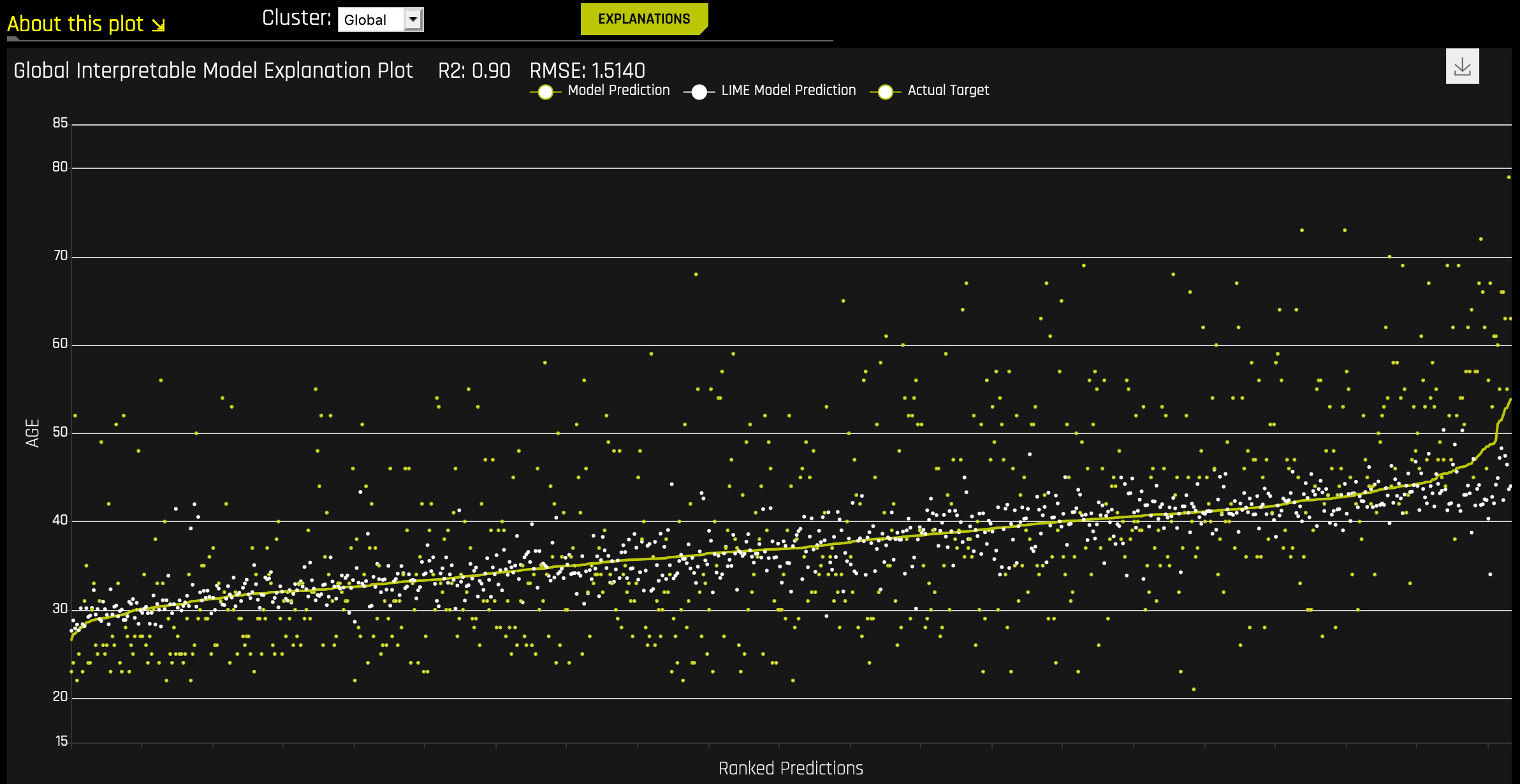Click the RMSE: 1.5140 metric text
The image size is (1520, 784).
point(587,70)
